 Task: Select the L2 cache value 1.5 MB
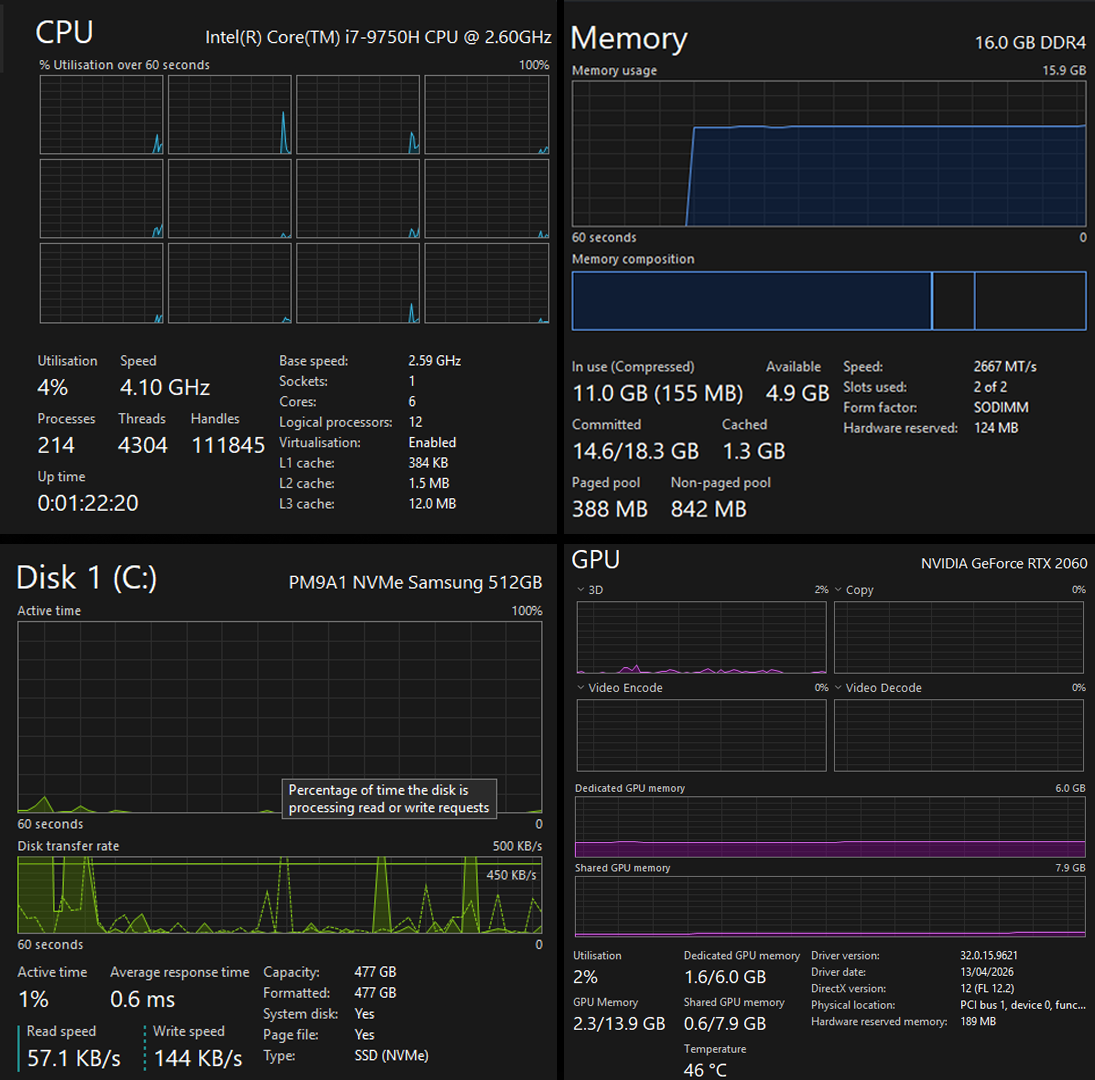pyautogui.click(x=429, y=483)
